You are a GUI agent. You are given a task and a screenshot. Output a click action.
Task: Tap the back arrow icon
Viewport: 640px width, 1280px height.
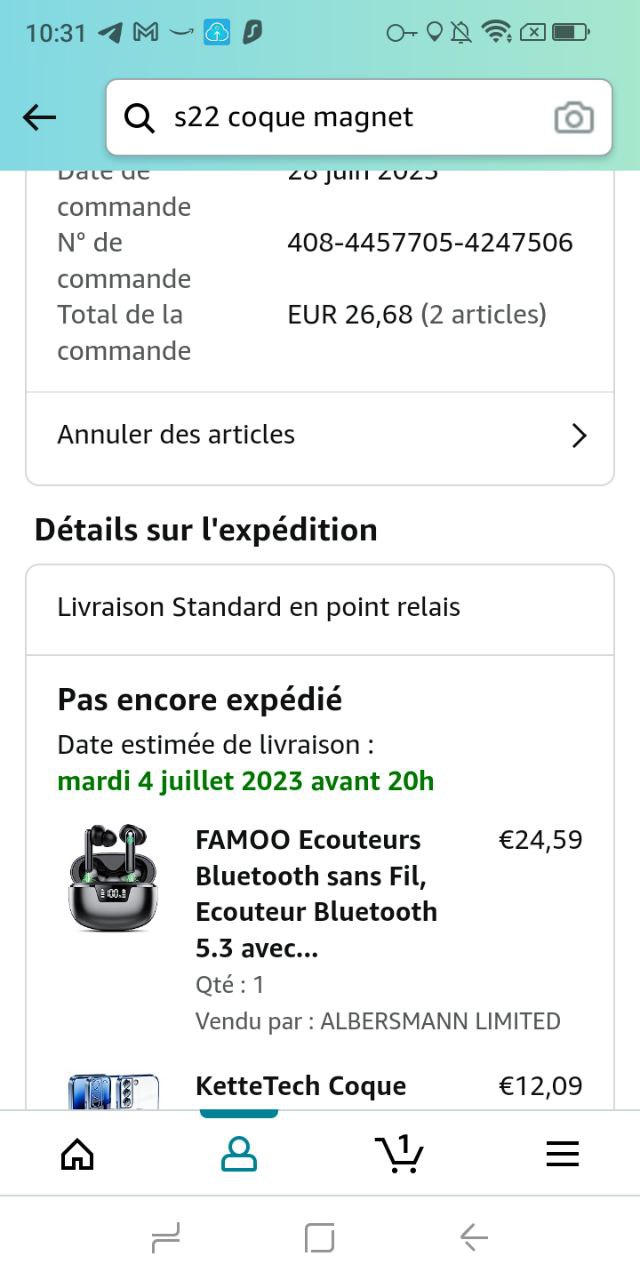click(x=40, y=118)
